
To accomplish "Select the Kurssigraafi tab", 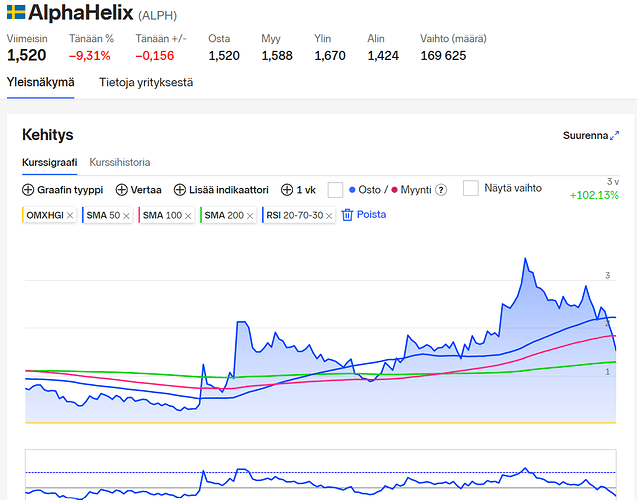I will (50, 162).
